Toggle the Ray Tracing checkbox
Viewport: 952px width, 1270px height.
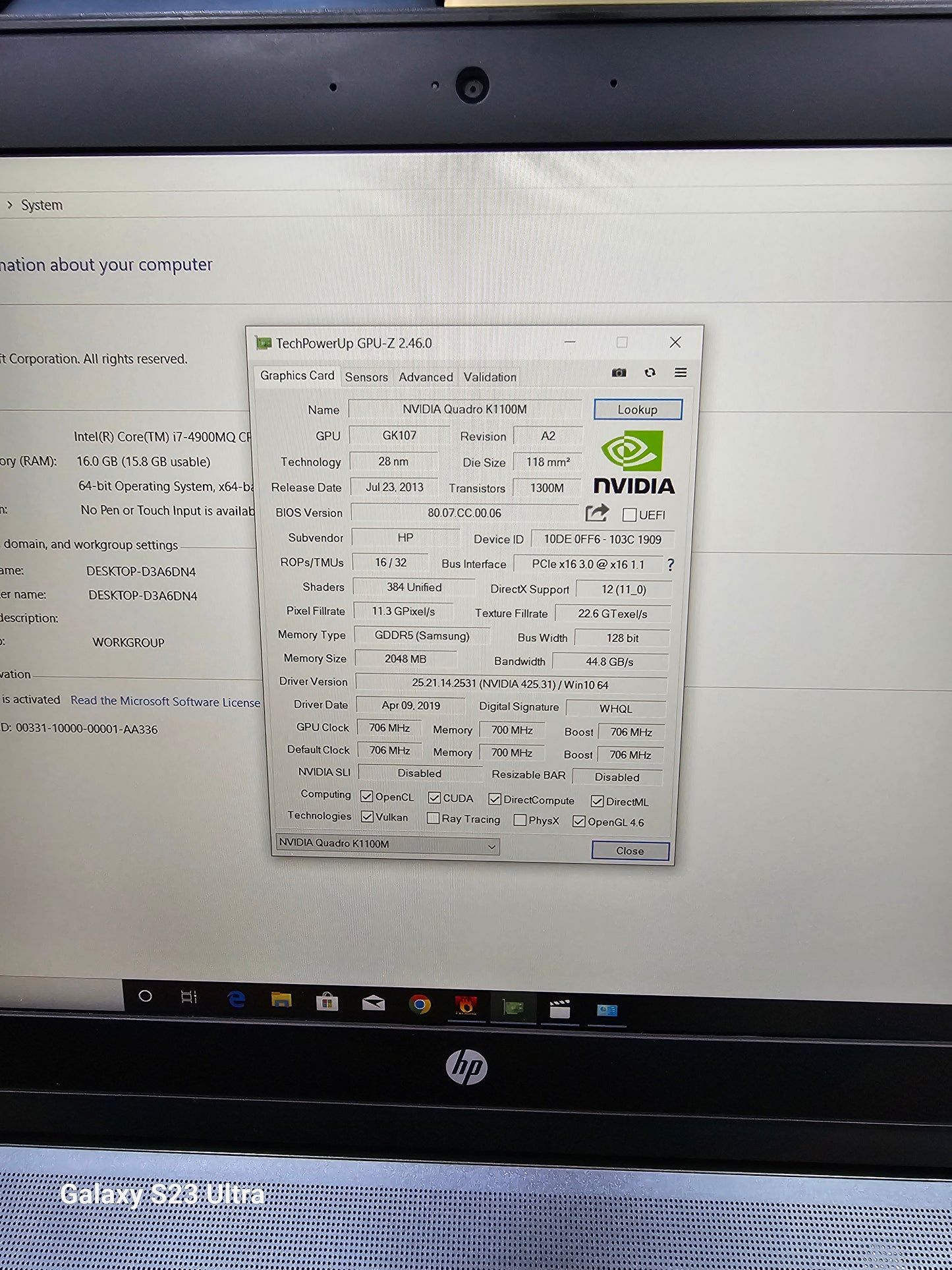click(433, 818)
